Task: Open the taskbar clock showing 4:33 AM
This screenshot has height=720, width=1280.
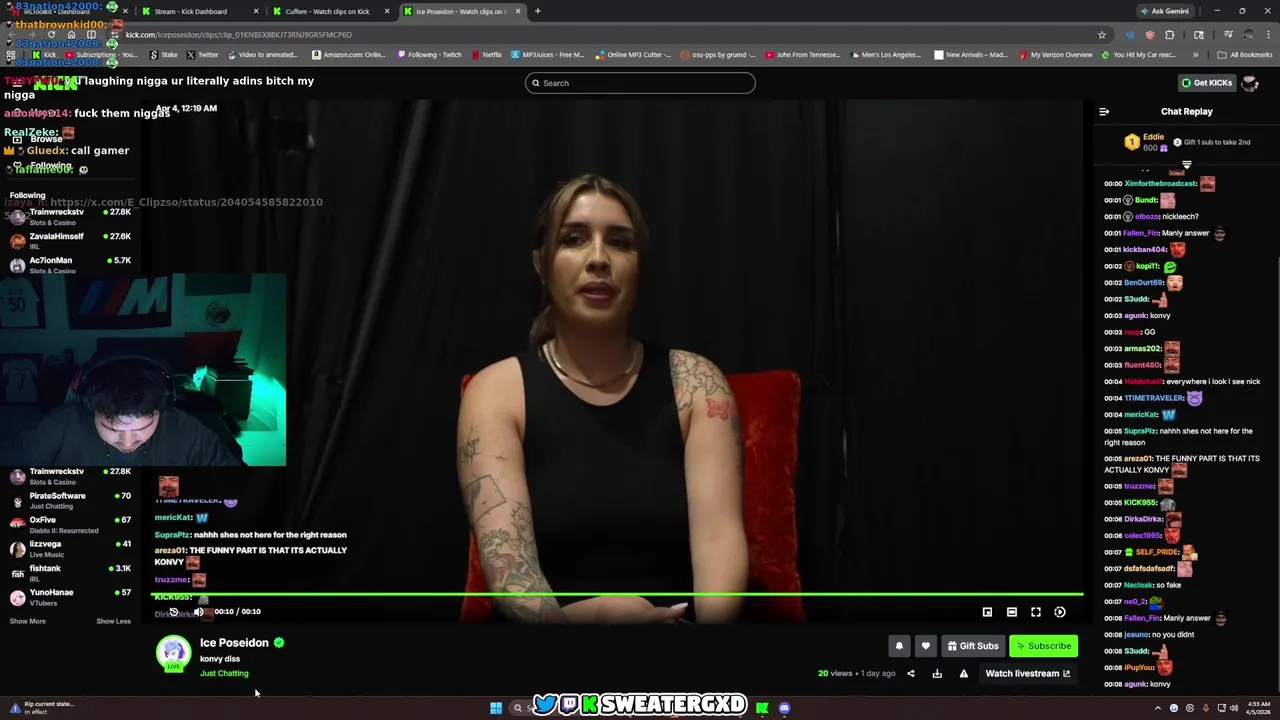Action: point(1258,708)
